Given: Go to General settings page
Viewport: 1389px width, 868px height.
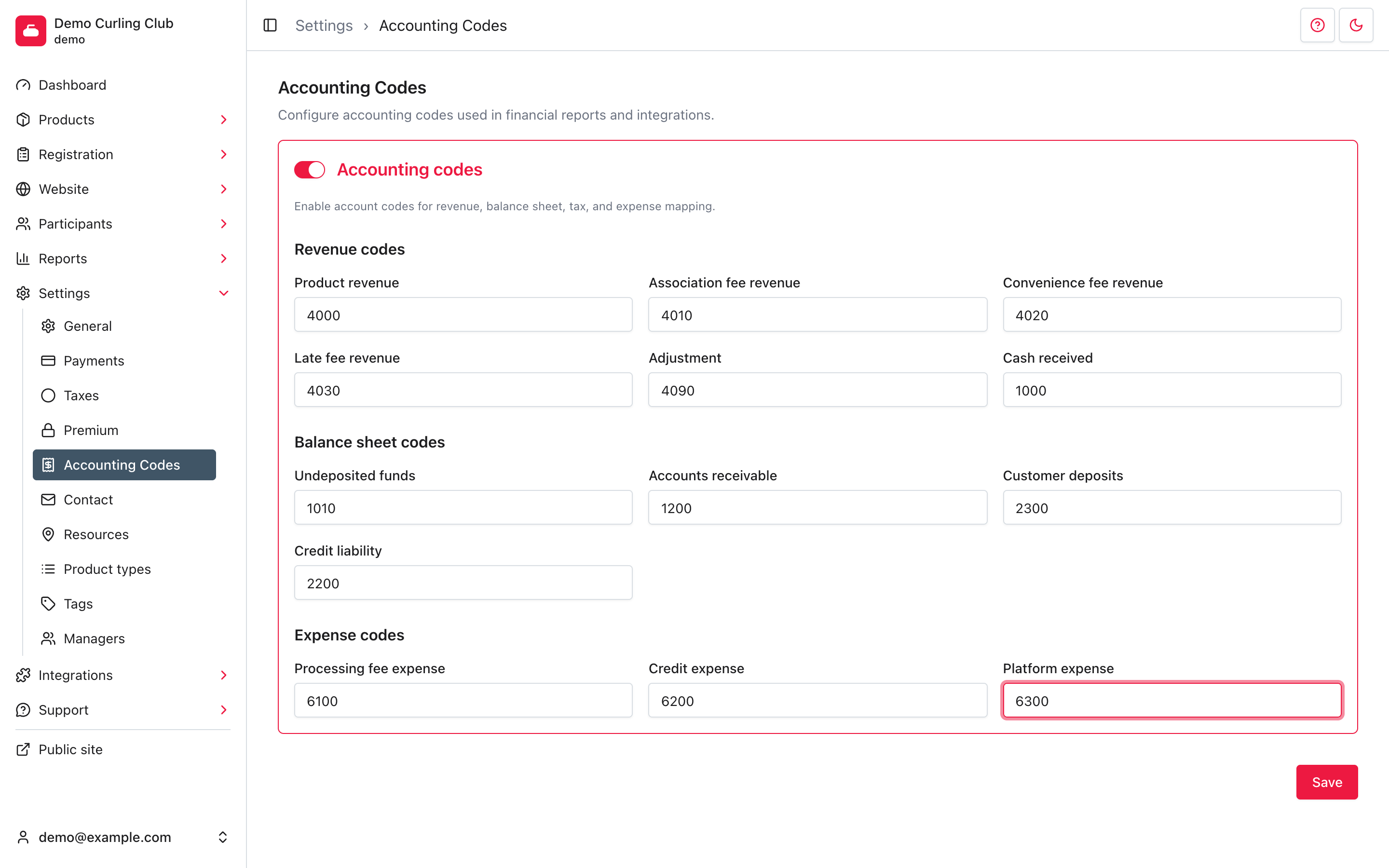Looking at the screenshot, I should (x=124, y=326).
